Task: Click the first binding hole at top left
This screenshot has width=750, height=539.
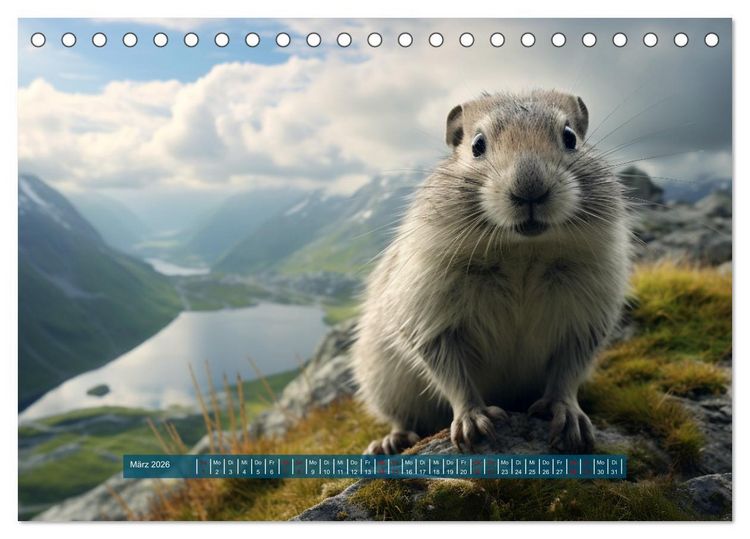Action: 38,40
